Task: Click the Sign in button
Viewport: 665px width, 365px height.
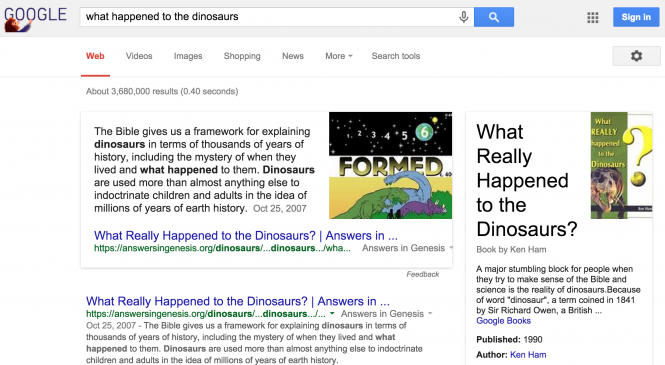Action: (636, 17)
